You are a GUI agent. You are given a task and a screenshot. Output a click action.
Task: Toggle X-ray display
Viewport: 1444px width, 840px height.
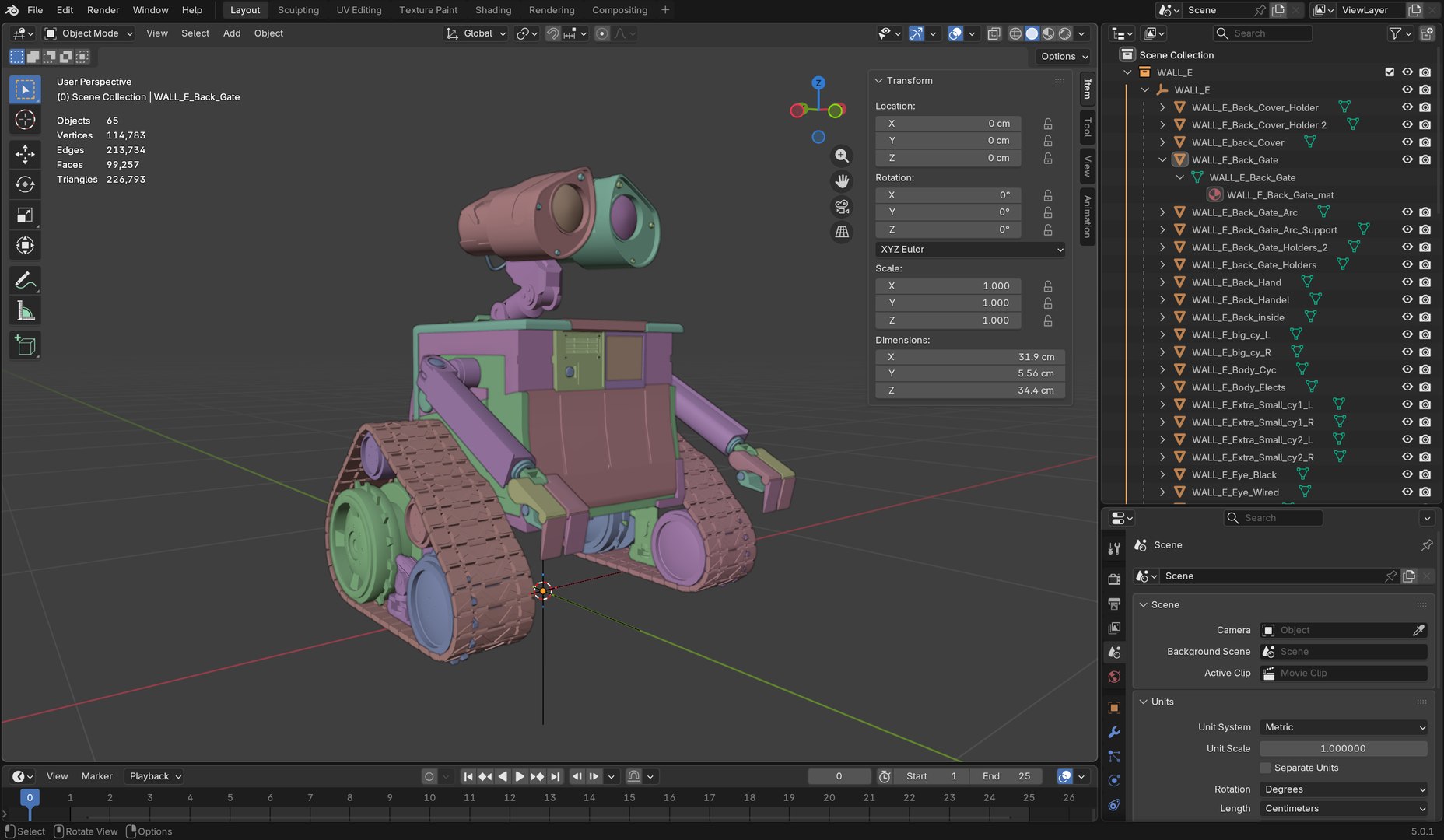[994, 33]
